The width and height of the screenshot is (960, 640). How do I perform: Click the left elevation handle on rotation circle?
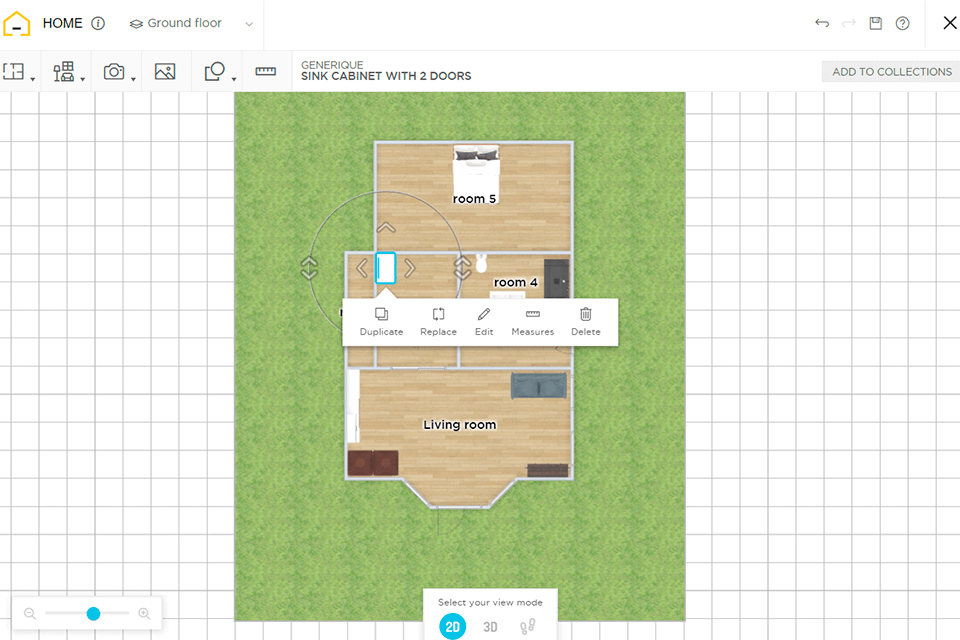click(x=309, y=268)
